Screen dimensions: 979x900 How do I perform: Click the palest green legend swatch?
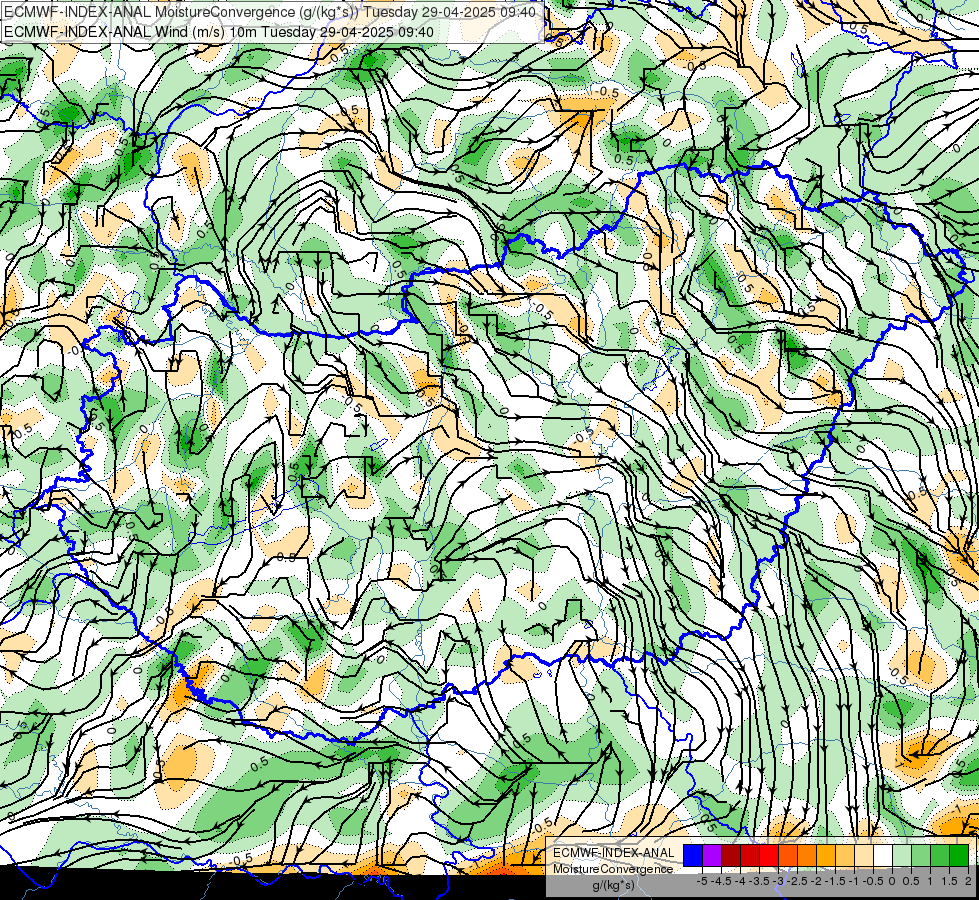click(x=902, y=855)
